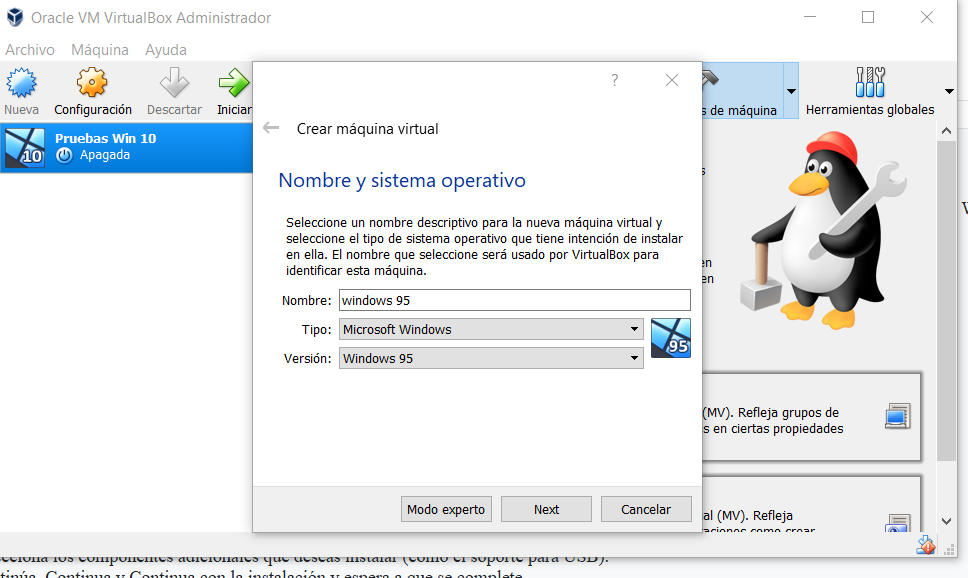Click the Iniciar green arrow icon
Viewport: 968px width, 578px height.
coord(234,82)
